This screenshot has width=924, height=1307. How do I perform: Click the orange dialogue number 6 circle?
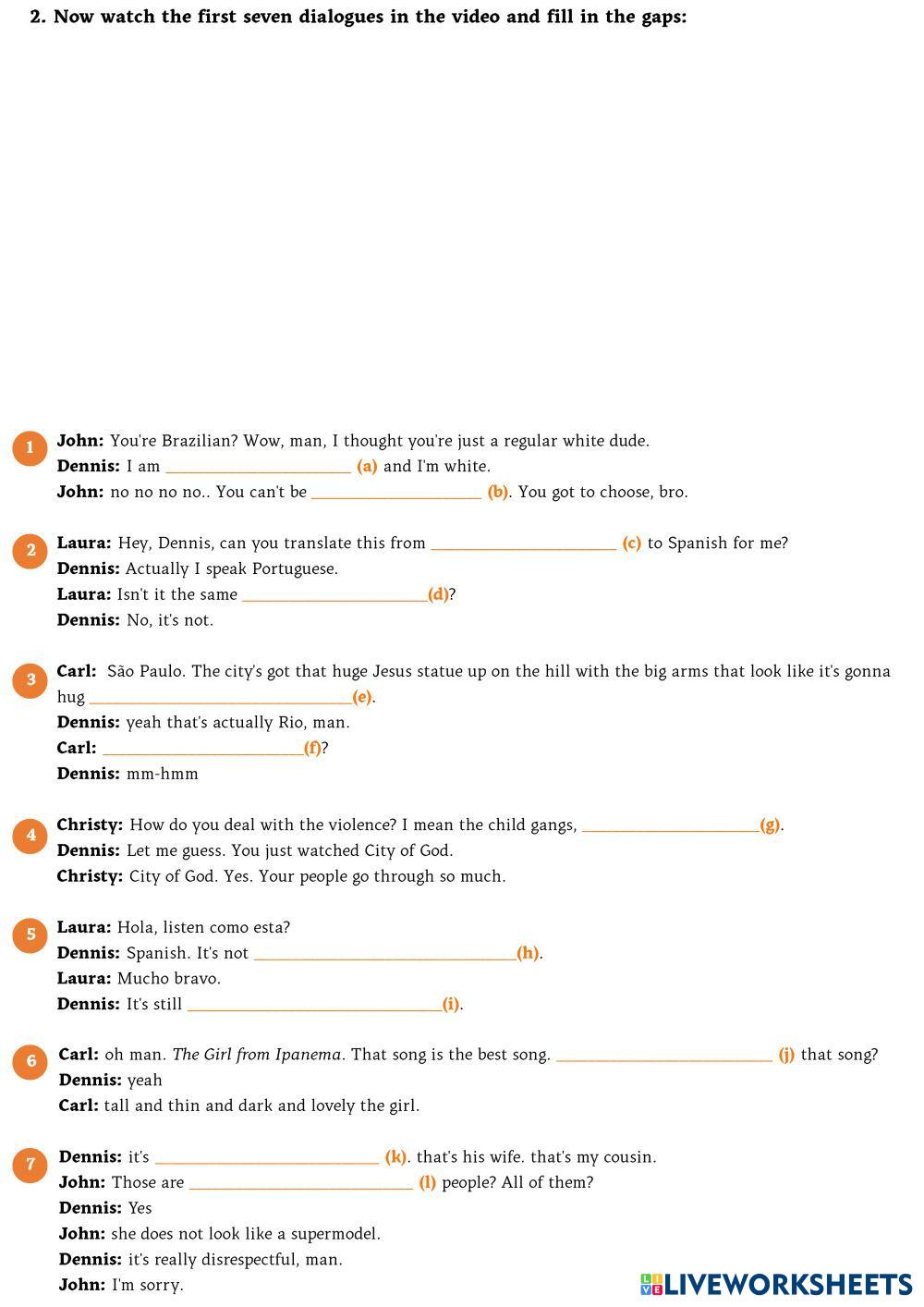30,1061
